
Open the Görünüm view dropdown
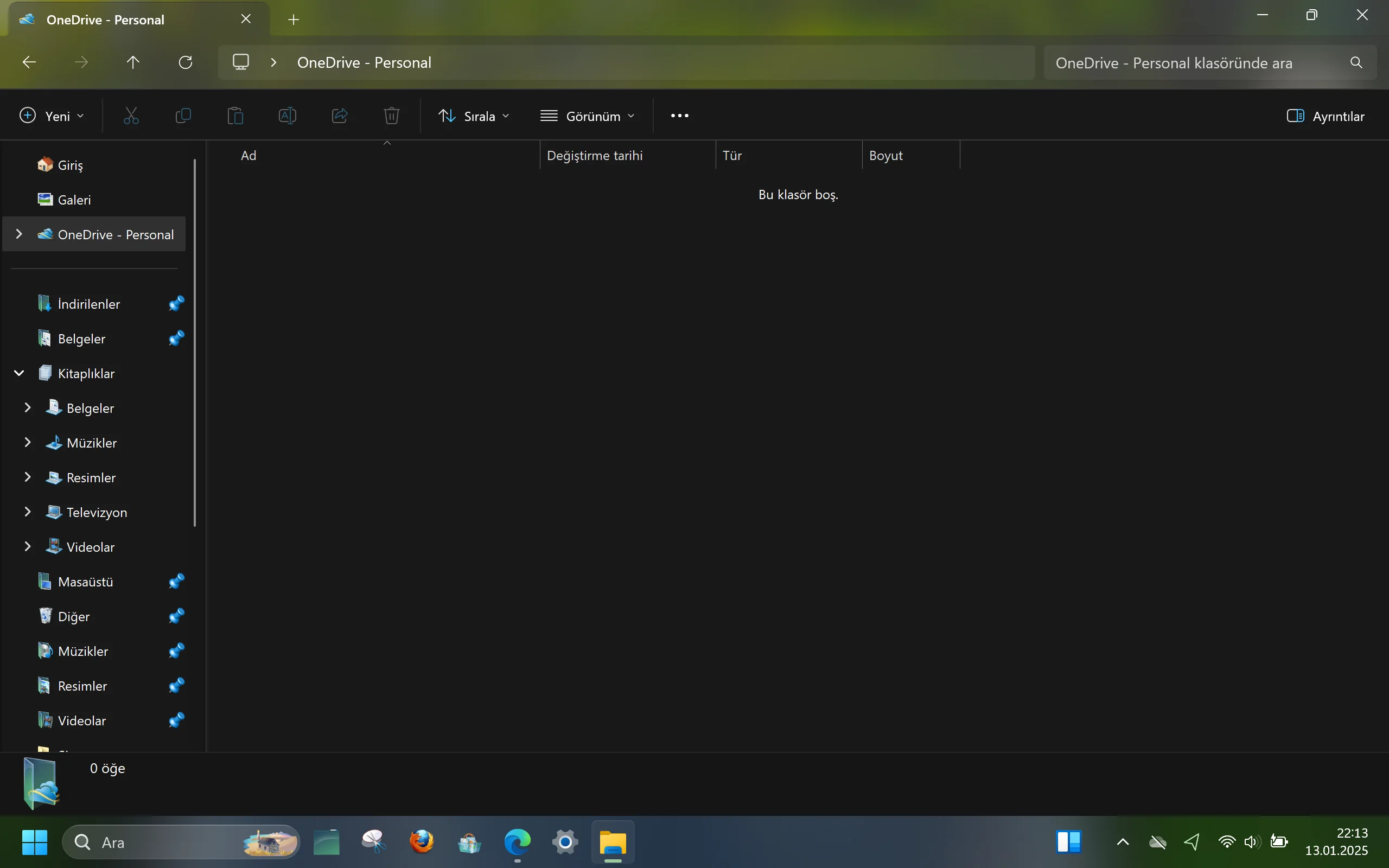(588, 116)
